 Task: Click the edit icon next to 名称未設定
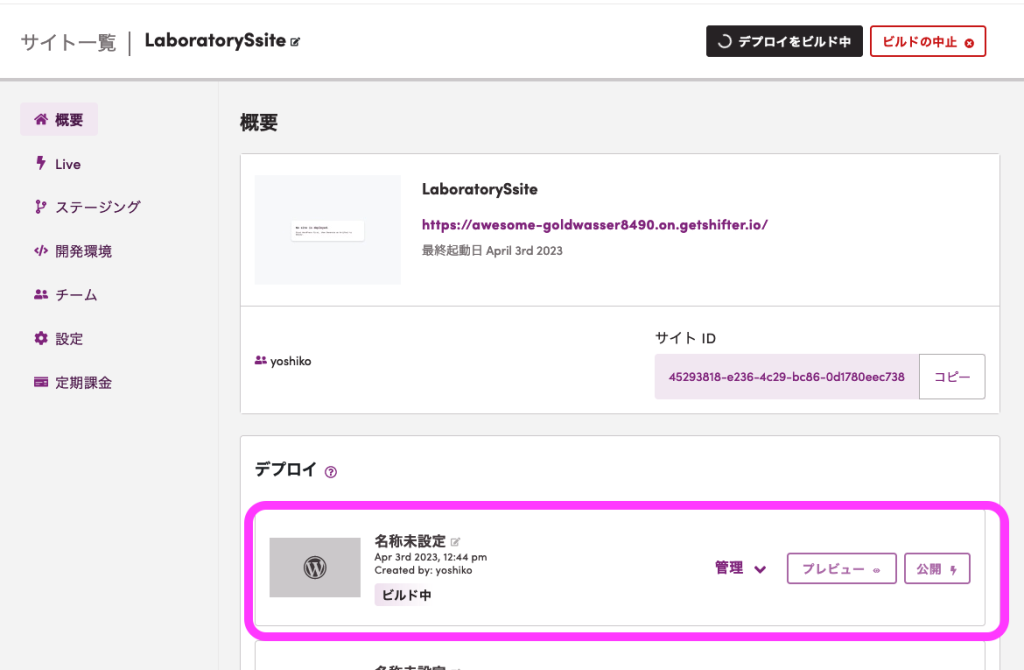[456, 541]
